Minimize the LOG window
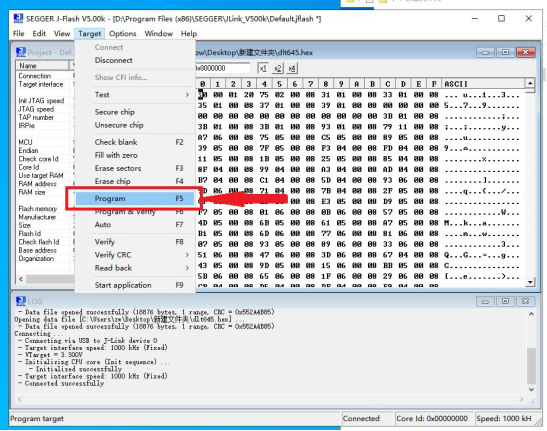The width and height of the screenshot is (547, 431). [485, 301]
